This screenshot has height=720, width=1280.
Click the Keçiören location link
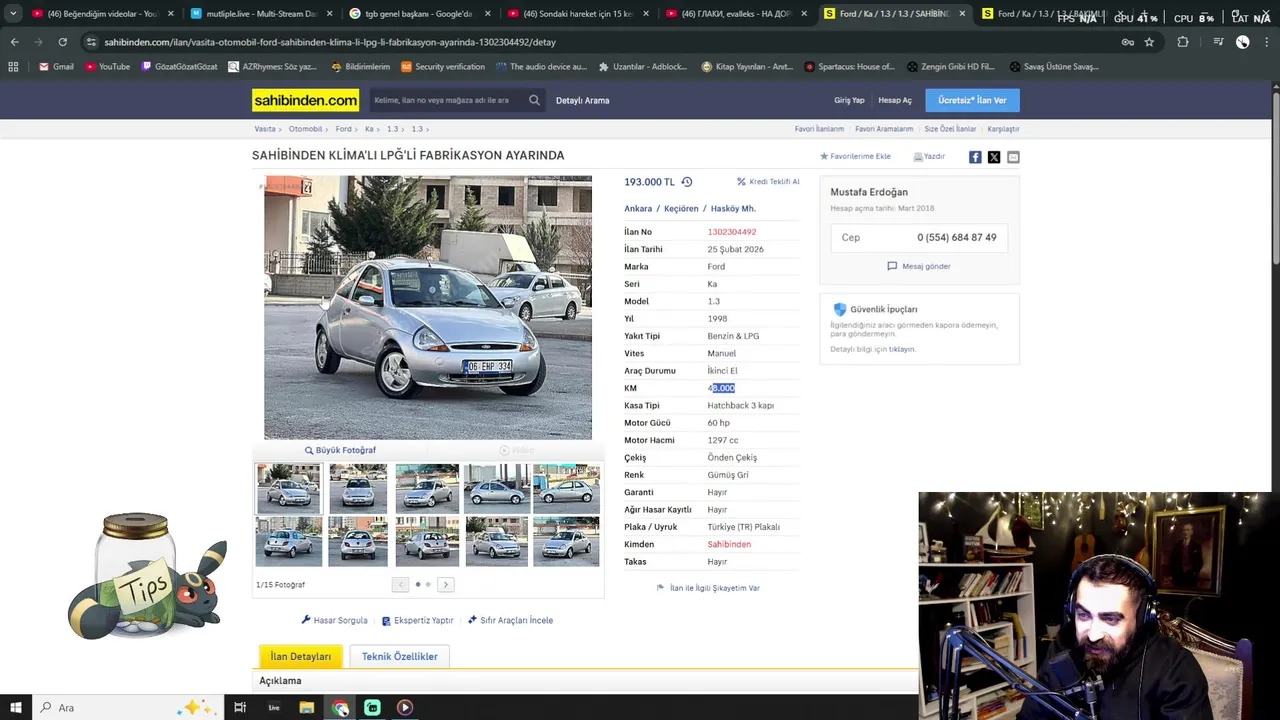coord(681,209)
